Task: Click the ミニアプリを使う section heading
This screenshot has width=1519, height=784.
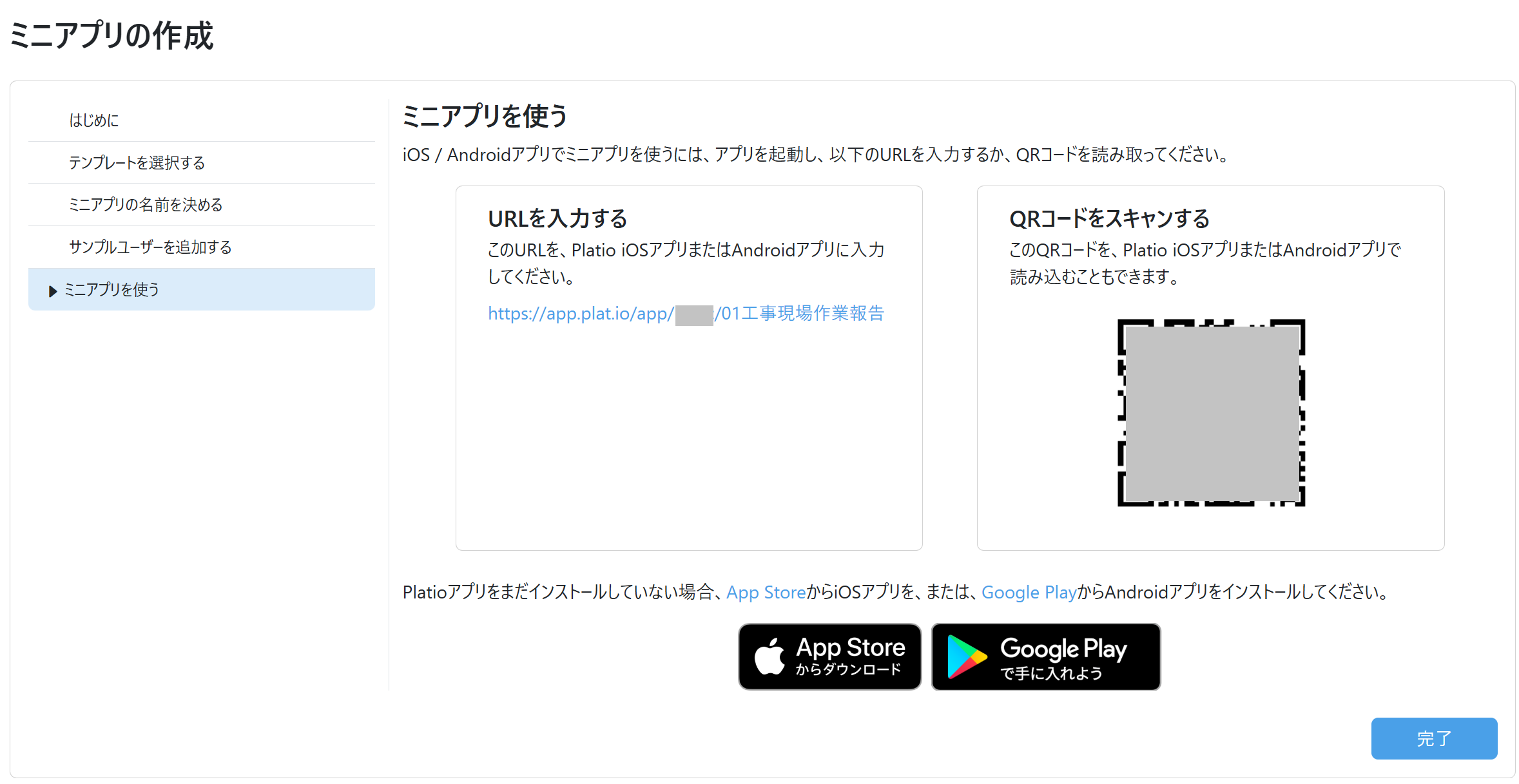Action: (x=485, y=117)
